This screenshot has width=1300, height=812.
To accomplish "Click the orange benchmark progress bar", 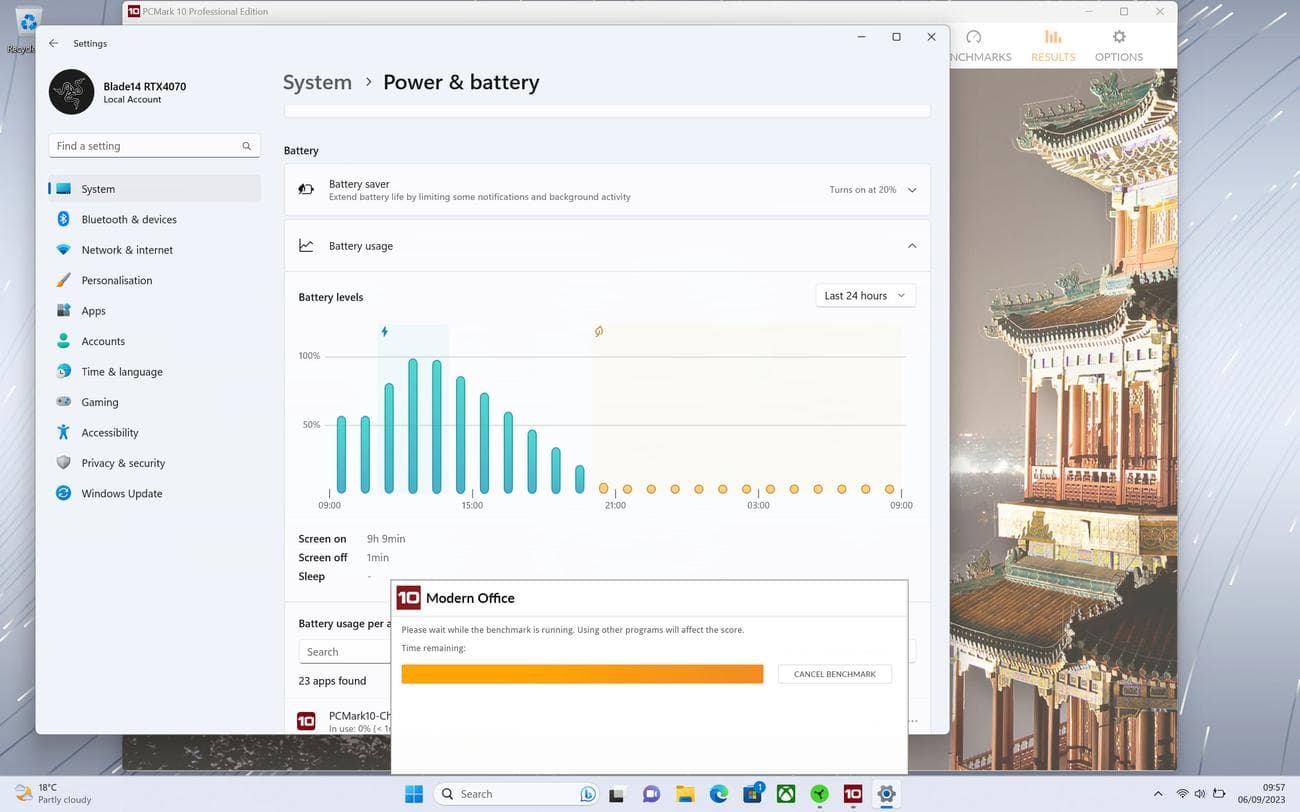I will click(582, 674).
